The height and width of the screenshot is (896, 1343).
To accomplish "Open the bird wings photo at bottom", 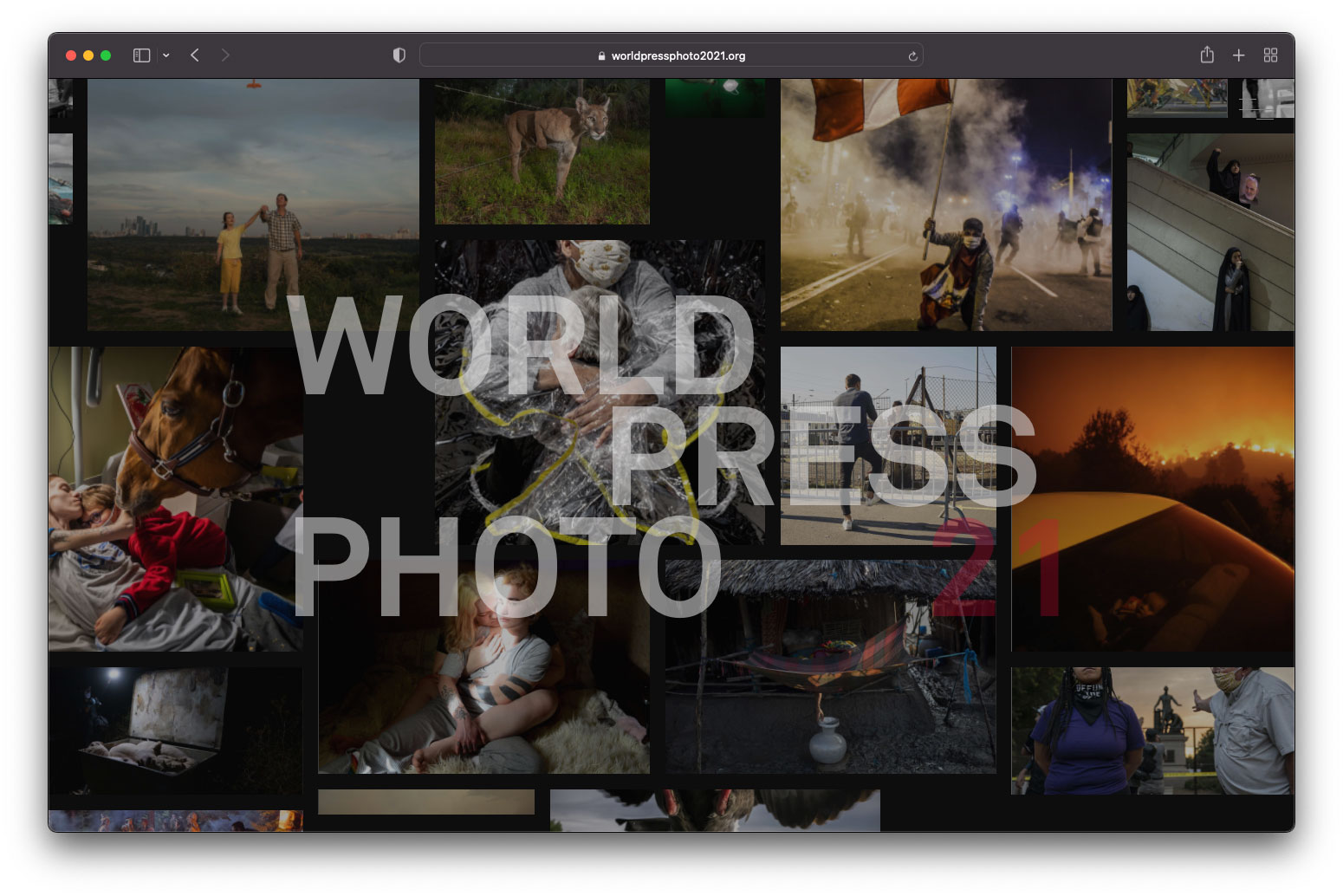I will 715,810.
